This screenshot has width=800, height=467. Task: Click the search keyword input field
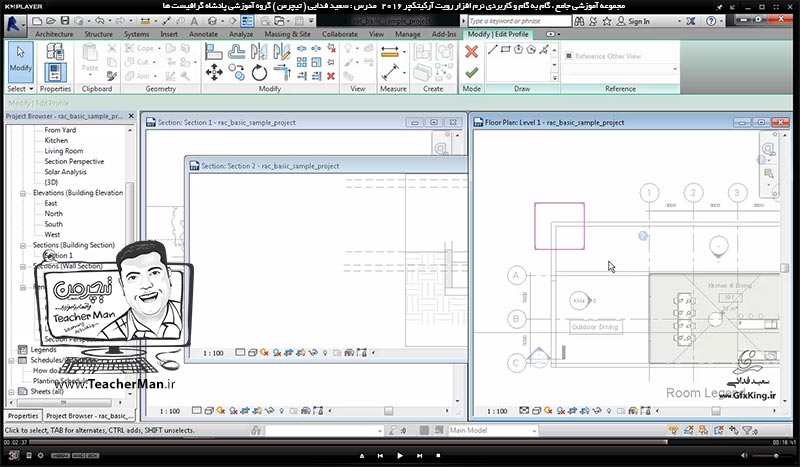point(519,21)
